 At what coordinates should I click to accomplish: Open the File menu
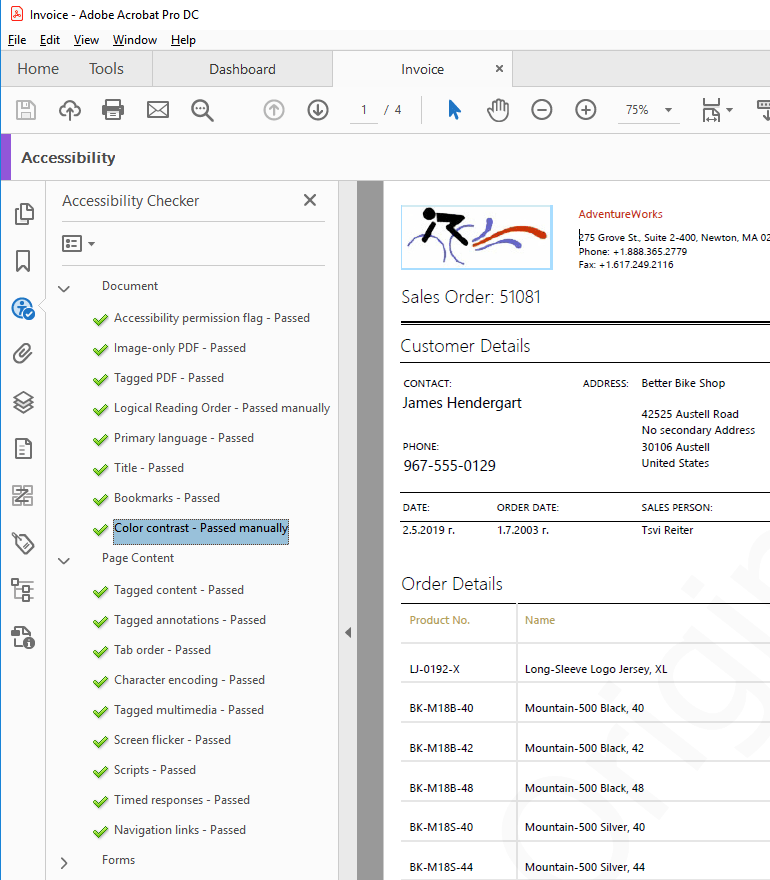[17, 40]
